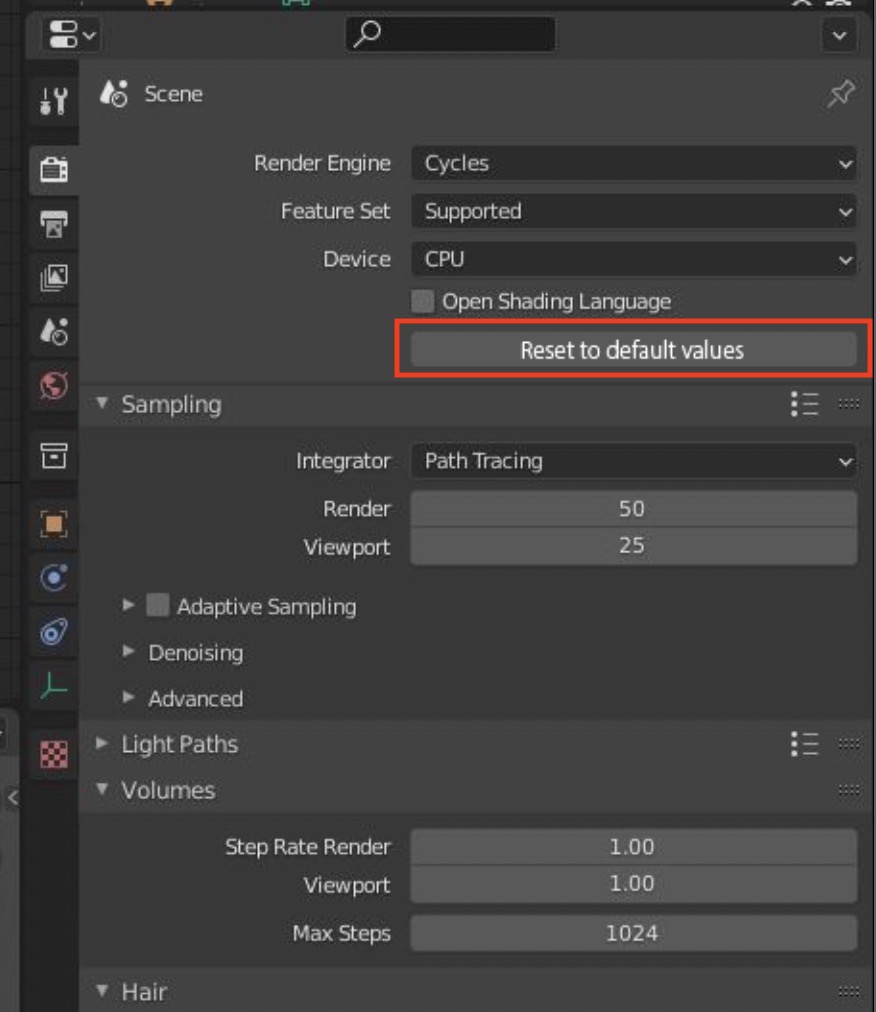Open the View Layer properties tab
The width and height of the screenshot is (876, 1012).
(54, 278)
